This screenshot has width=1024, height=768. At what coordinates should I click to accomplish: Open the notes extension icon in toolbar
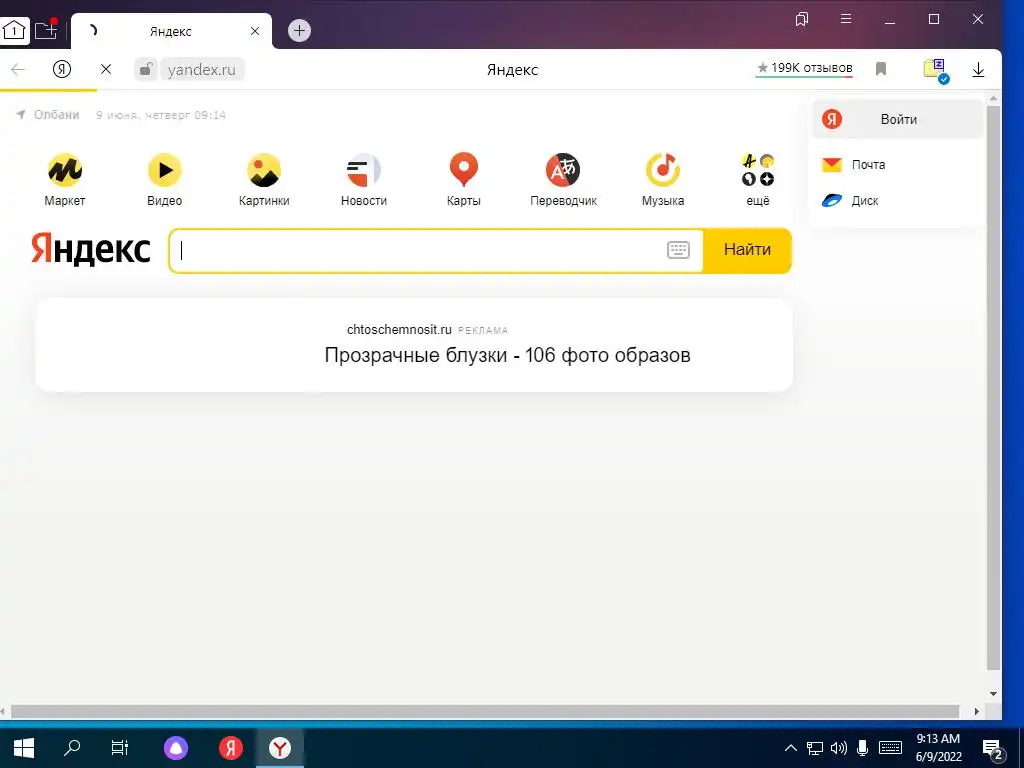(x=936, y=70)
